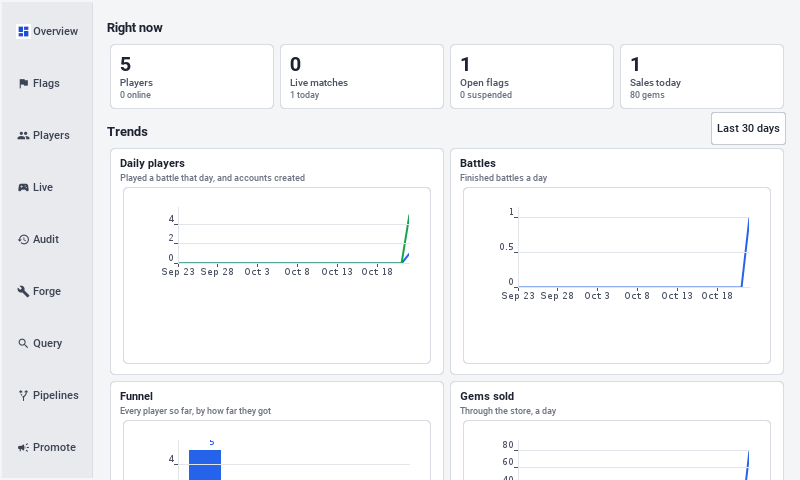
Task: Click the Promote megaphone icon
Action: 23,448
